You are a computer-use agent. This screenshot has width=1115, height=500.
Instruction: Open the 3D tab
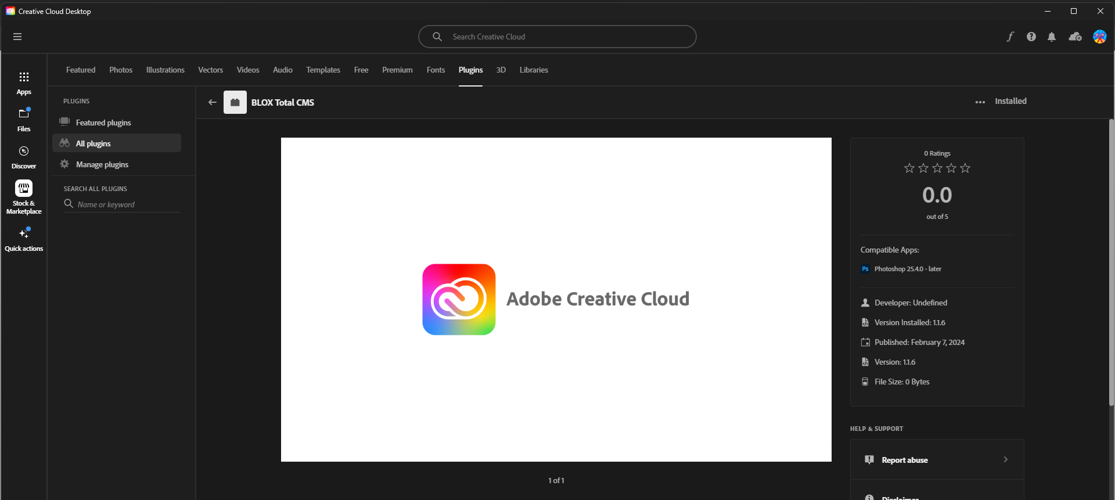coord(501,70)
